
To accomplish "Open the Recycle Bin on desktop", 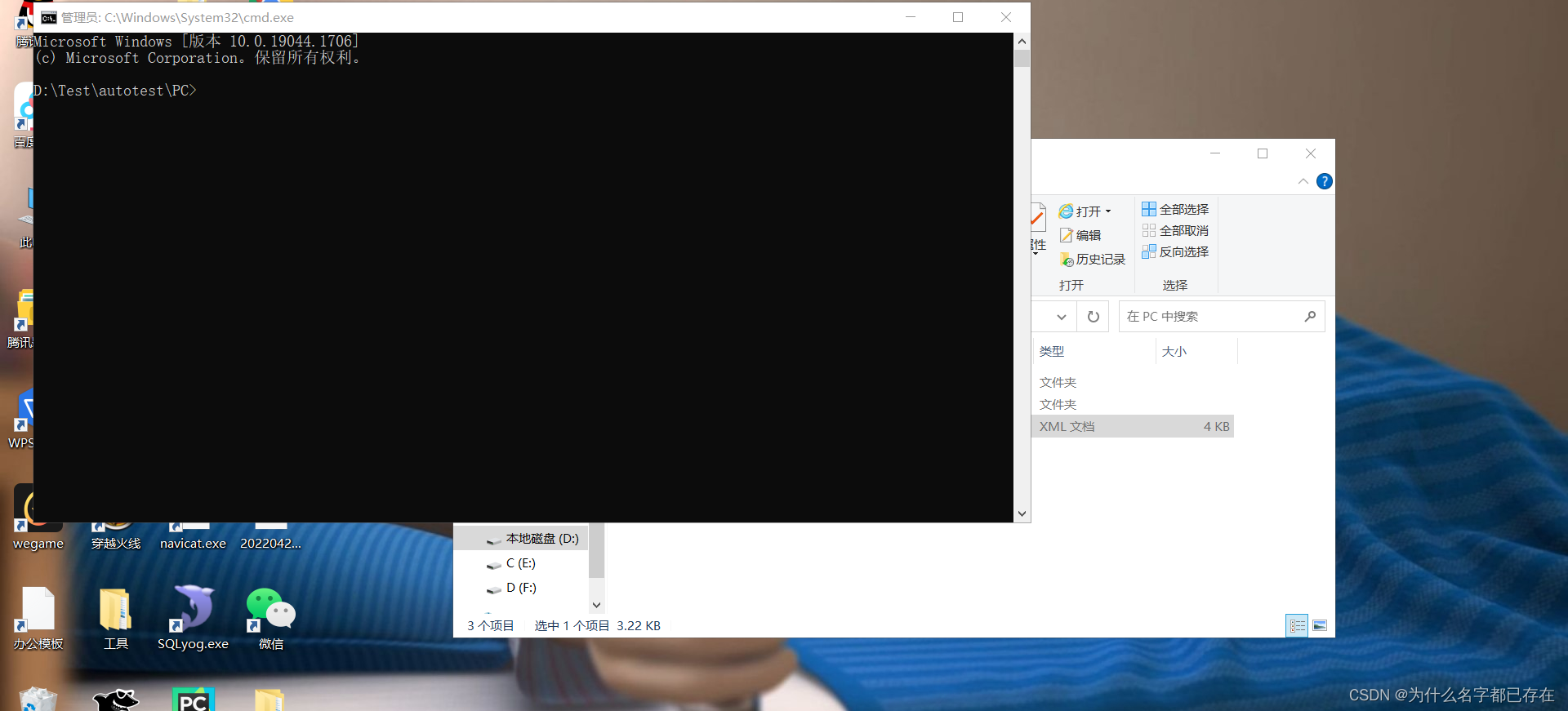I will point(38,700).
